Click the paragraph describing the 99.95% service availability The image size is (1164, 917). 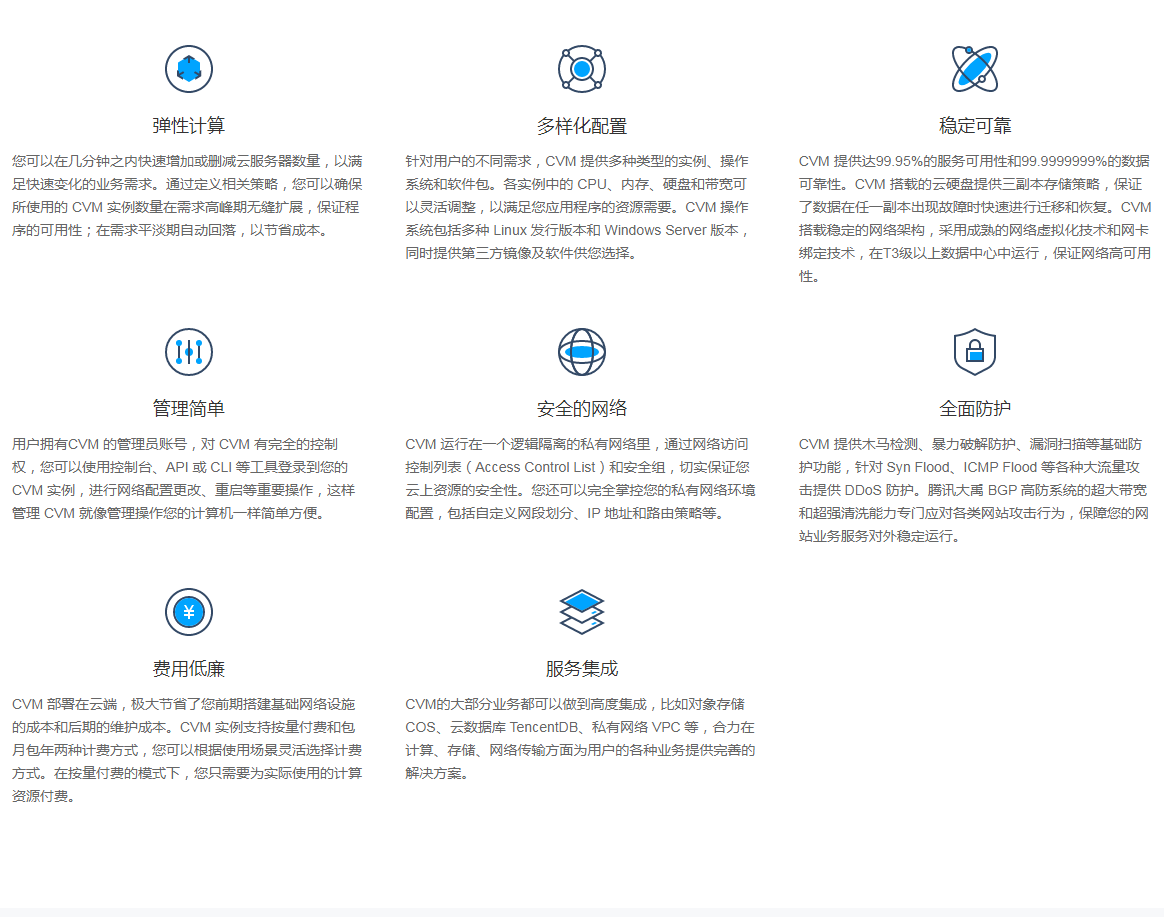click(x=975, y=218)
